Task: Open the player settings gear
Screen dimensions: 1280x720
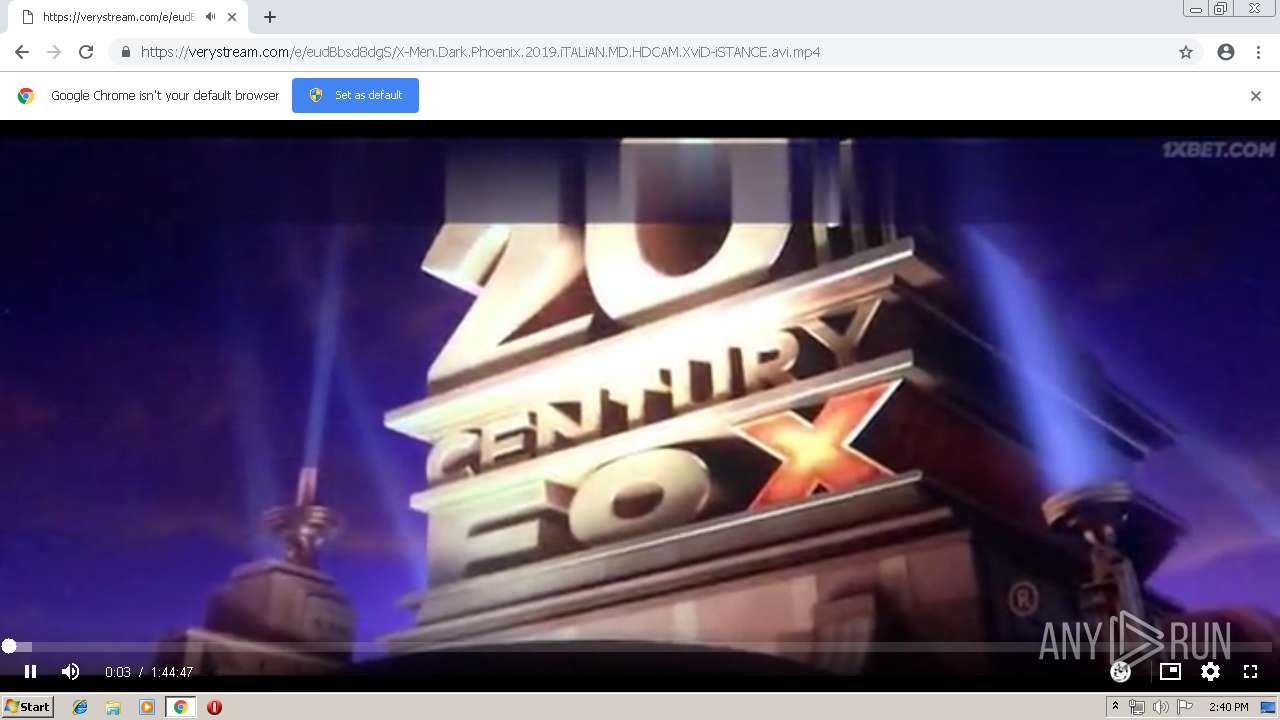Action: click(x=1210, y=672)
